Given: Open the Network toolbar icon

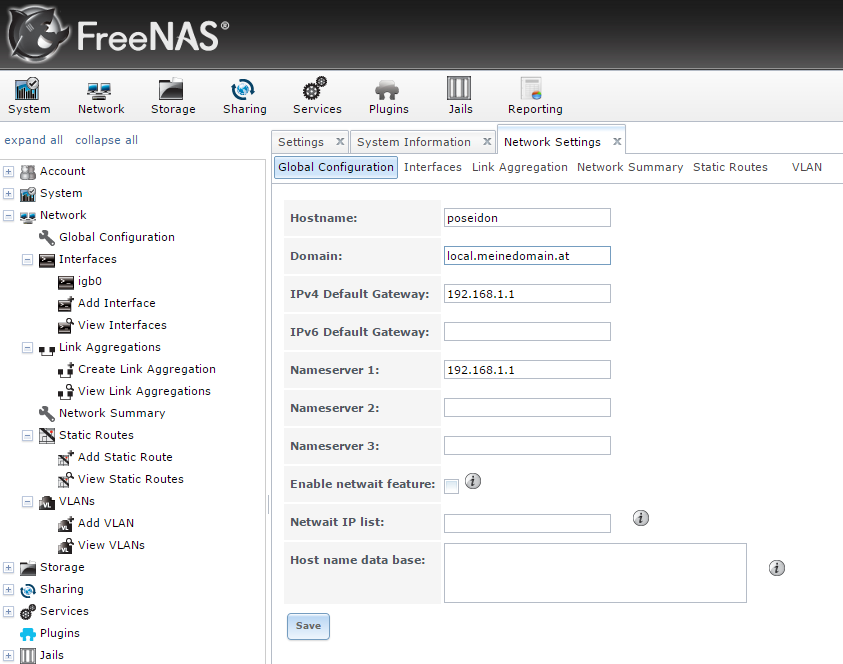Looking at the screenshot, I should [x=99, y=90].
